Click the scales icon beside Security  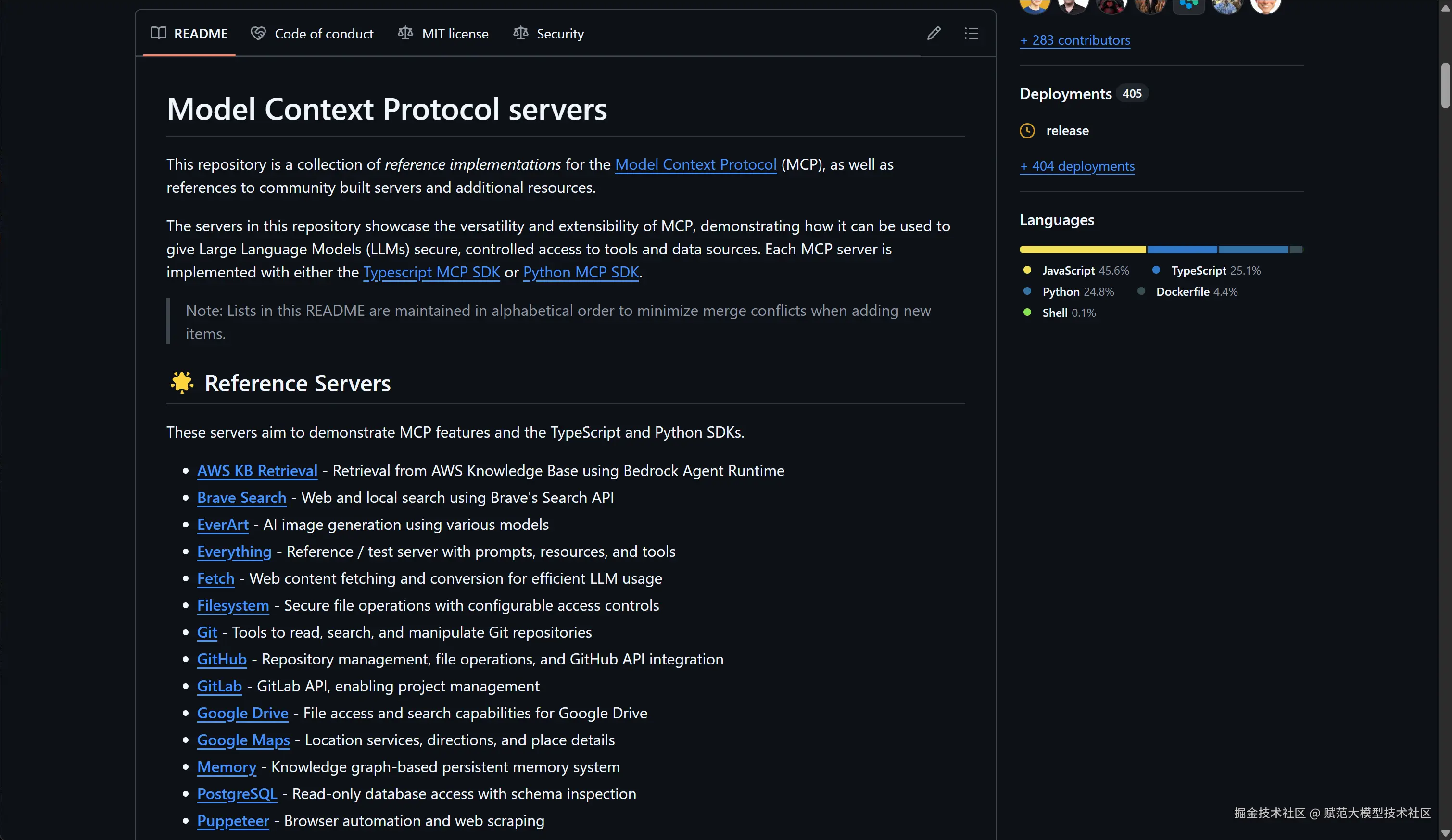click(x=520, y=33)
